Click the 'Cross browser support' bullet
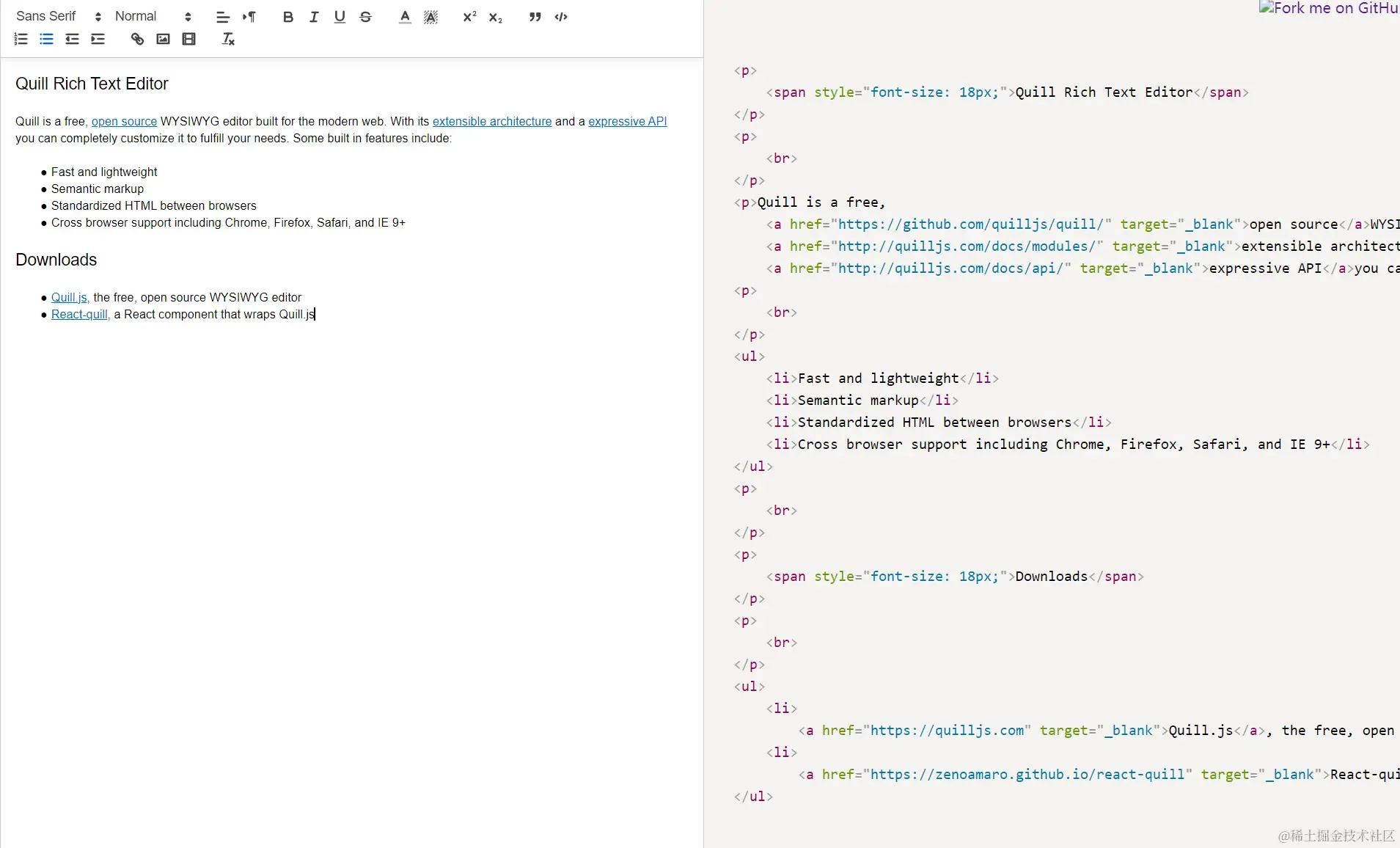Screen dimensions: 1400x848 [228, 222]
